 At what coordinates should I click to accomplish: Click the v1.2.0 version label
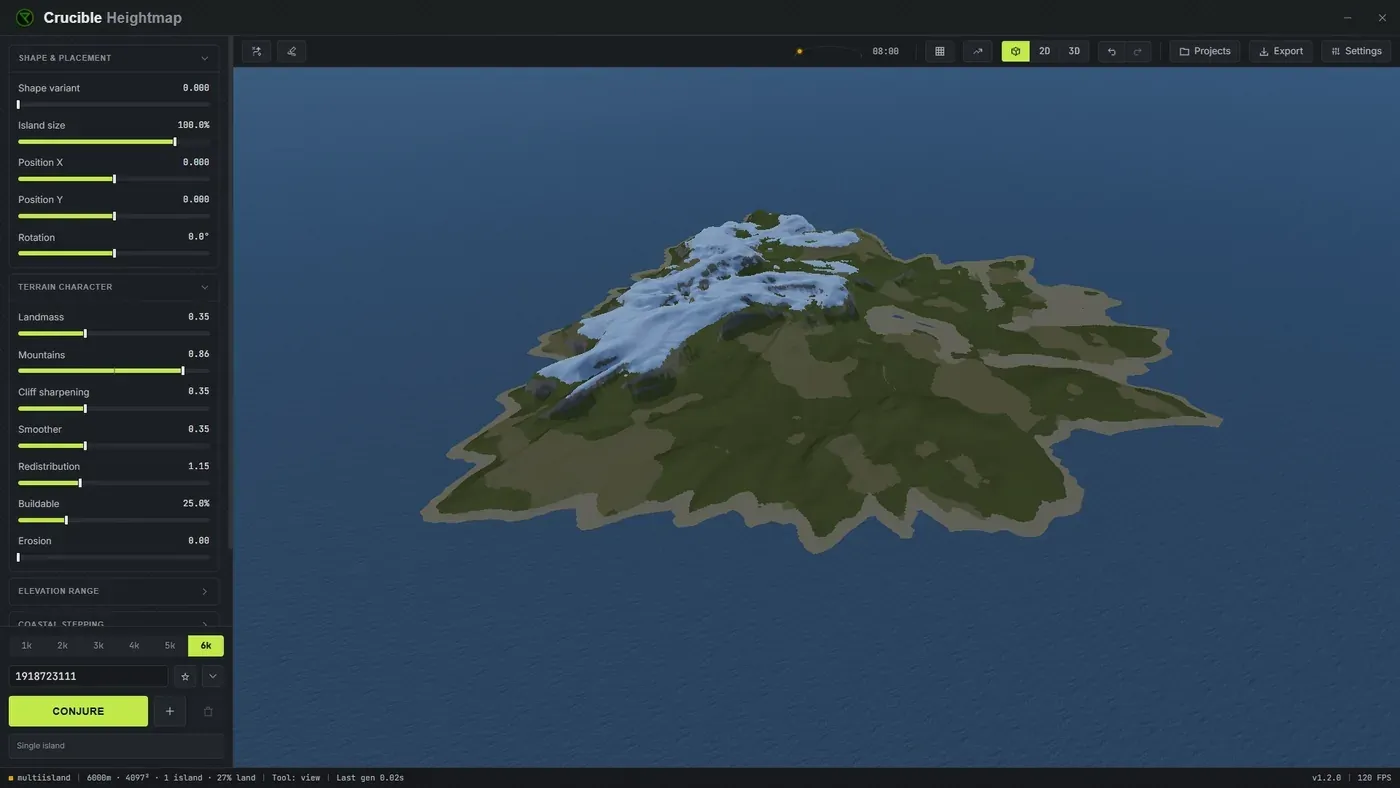[1326, 778]
